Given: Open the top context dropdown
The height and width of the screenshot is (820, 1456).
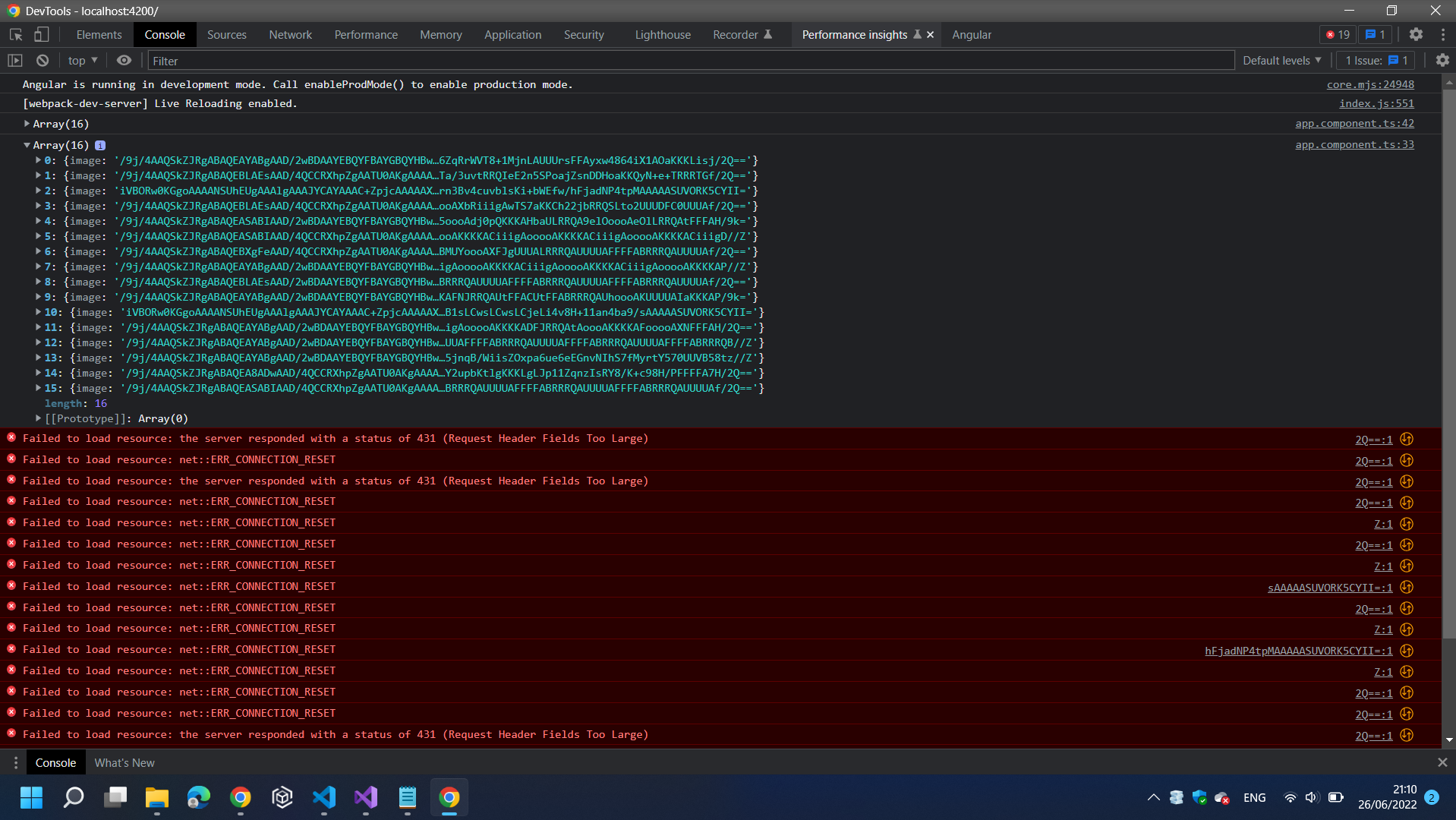Looking at the screenshot, I should (x=83, y=61).
